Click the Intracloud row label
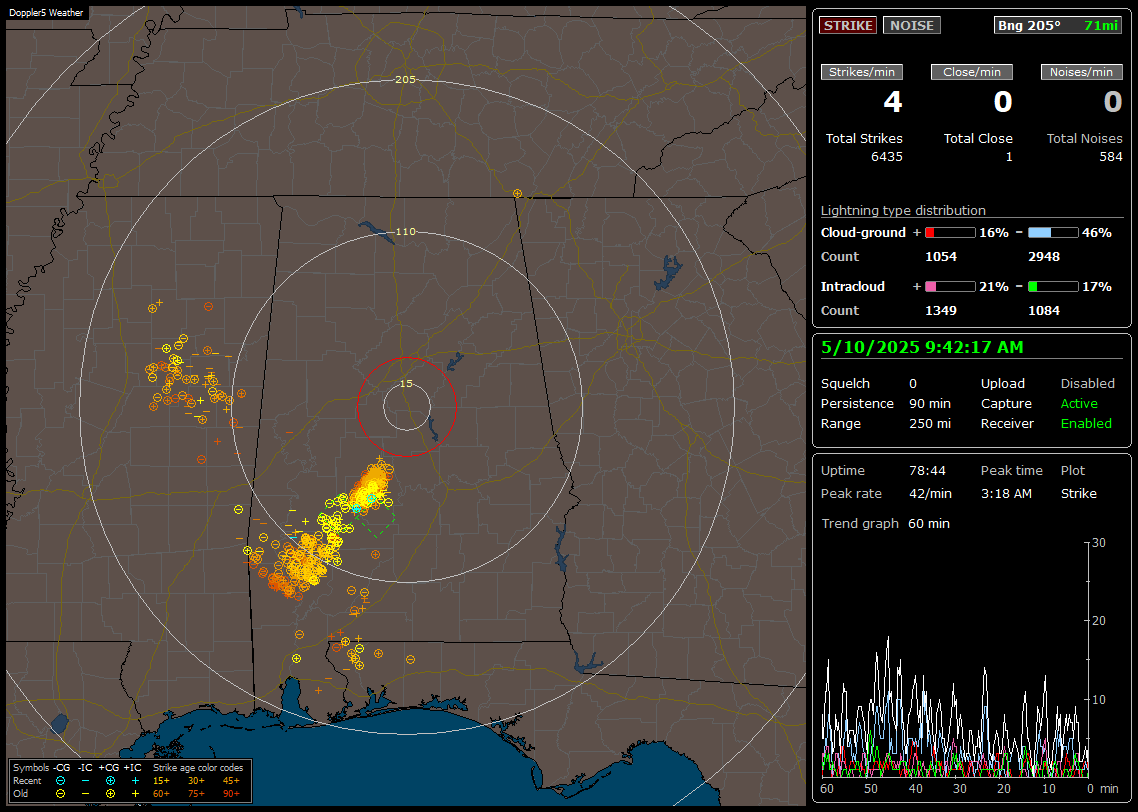1138x812 pixels. (853, 287)
